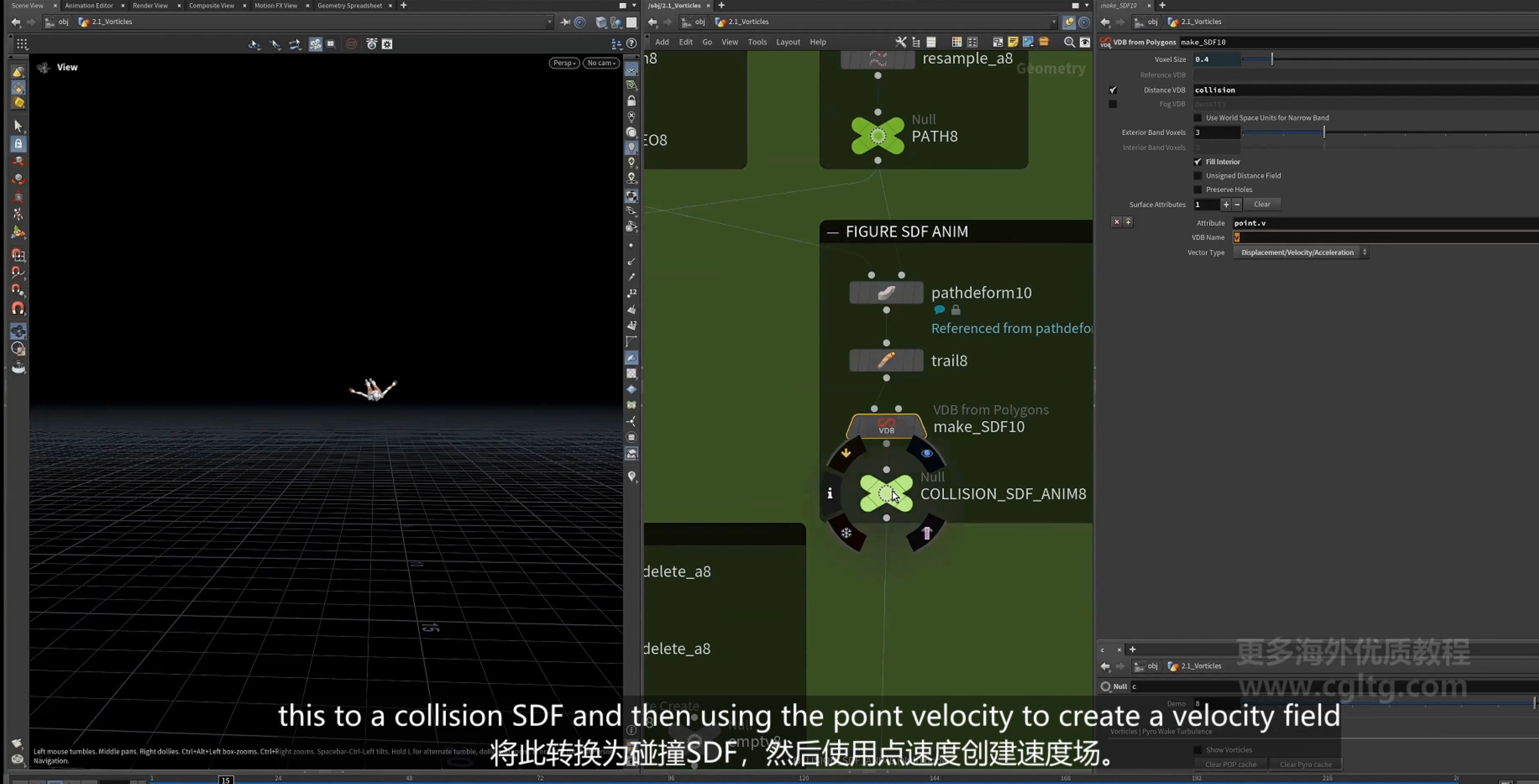1539x784 pixels.
Task: Open the Persp viewport dropdown
Action: pyautogui.click(x=564, y=63)
